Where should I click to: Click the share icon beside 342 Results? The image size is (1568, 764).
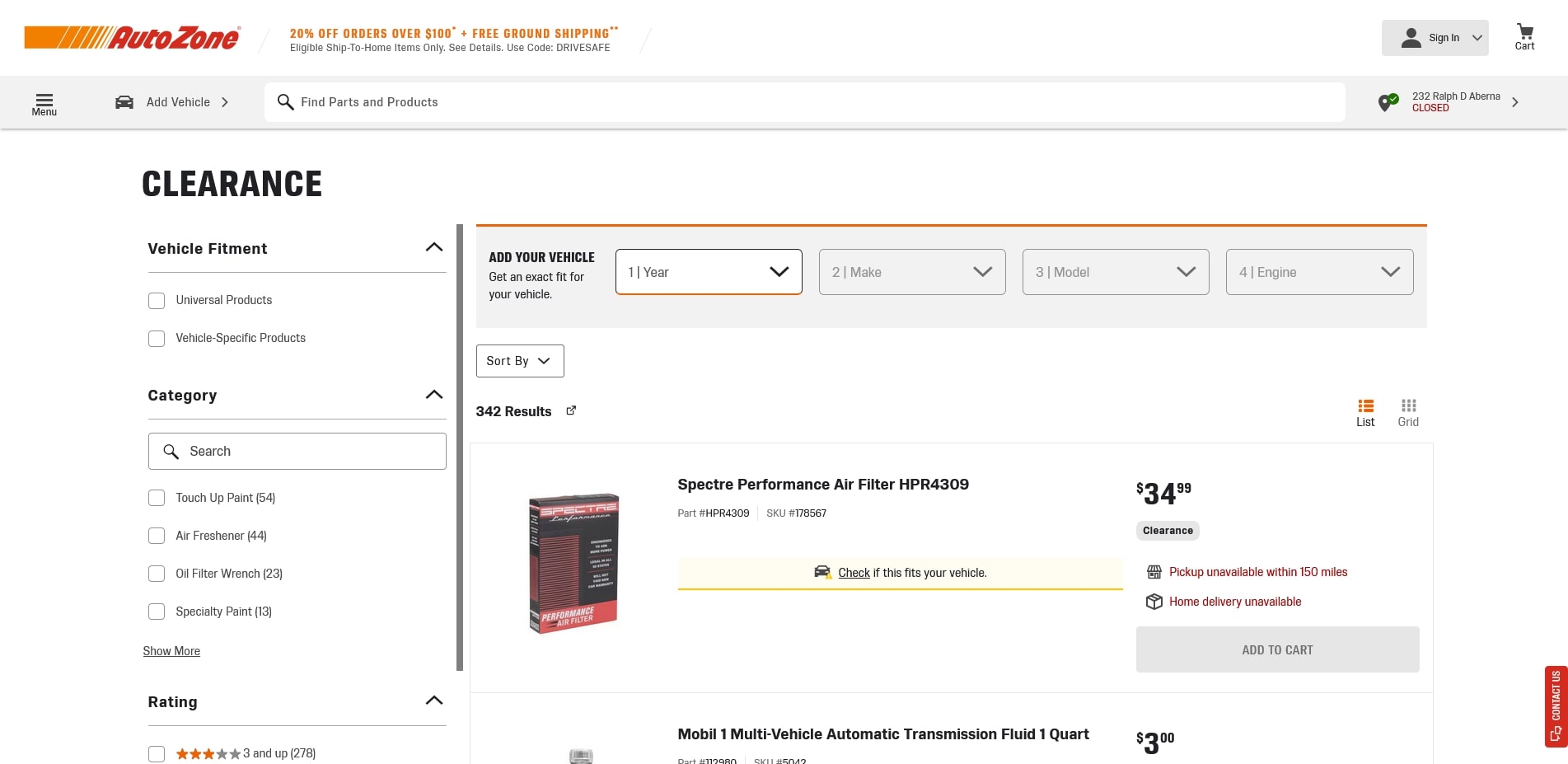pos(571,410)
